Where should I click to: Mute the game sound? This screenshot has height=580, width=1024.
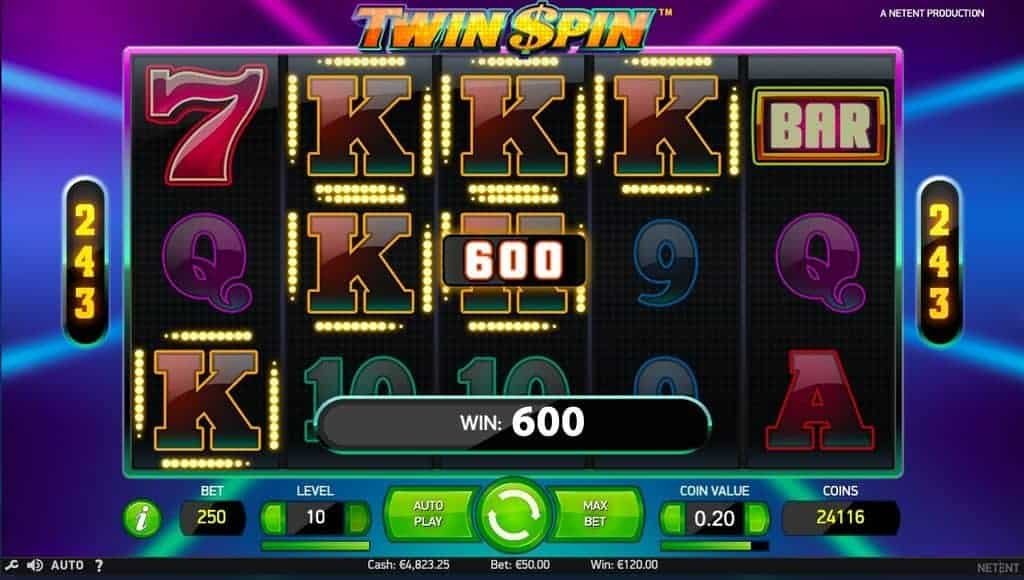click(35, 566)
